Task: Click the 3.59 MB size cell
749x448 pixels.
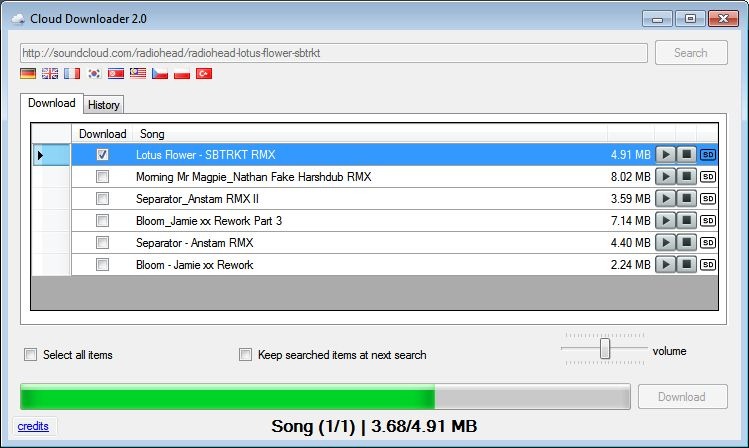Action: point(631,199)
